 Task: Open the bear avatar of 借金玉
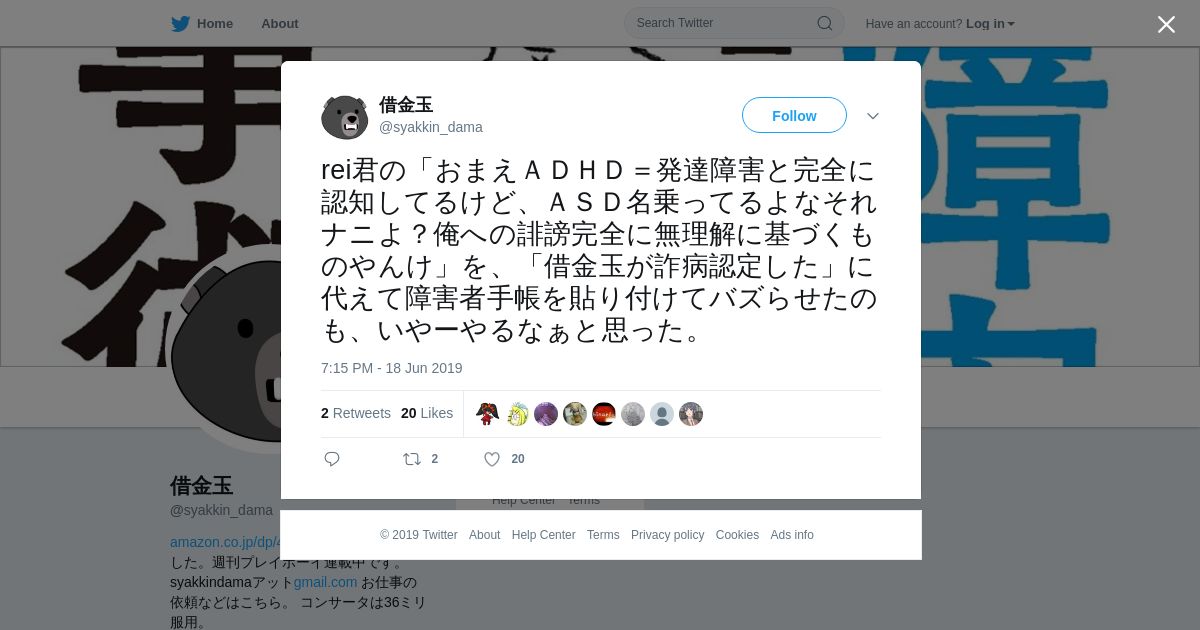click(x=345, y=116)
